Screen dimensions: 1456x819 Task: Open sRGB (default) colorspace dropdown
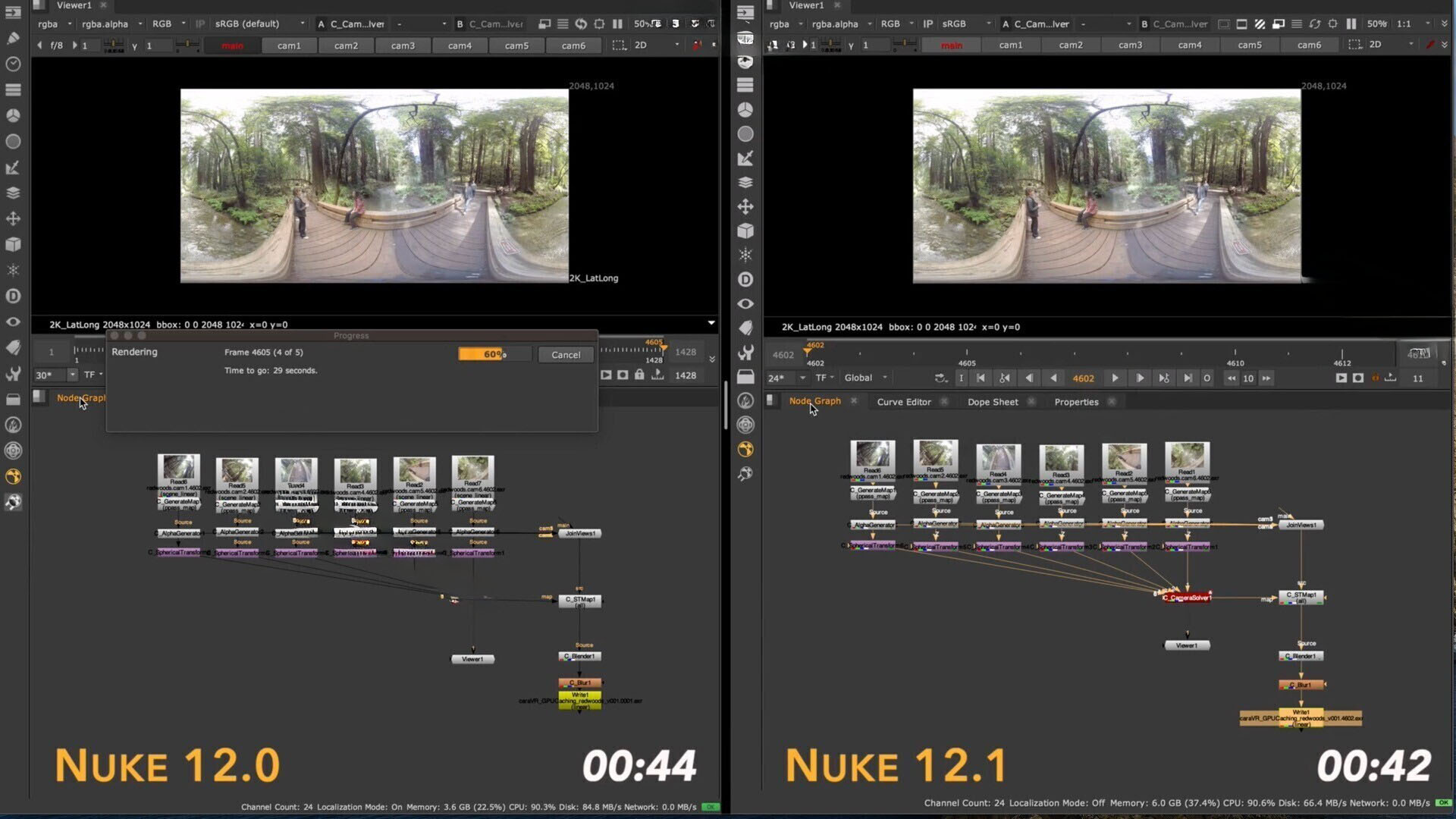click(x=259, y=24)
